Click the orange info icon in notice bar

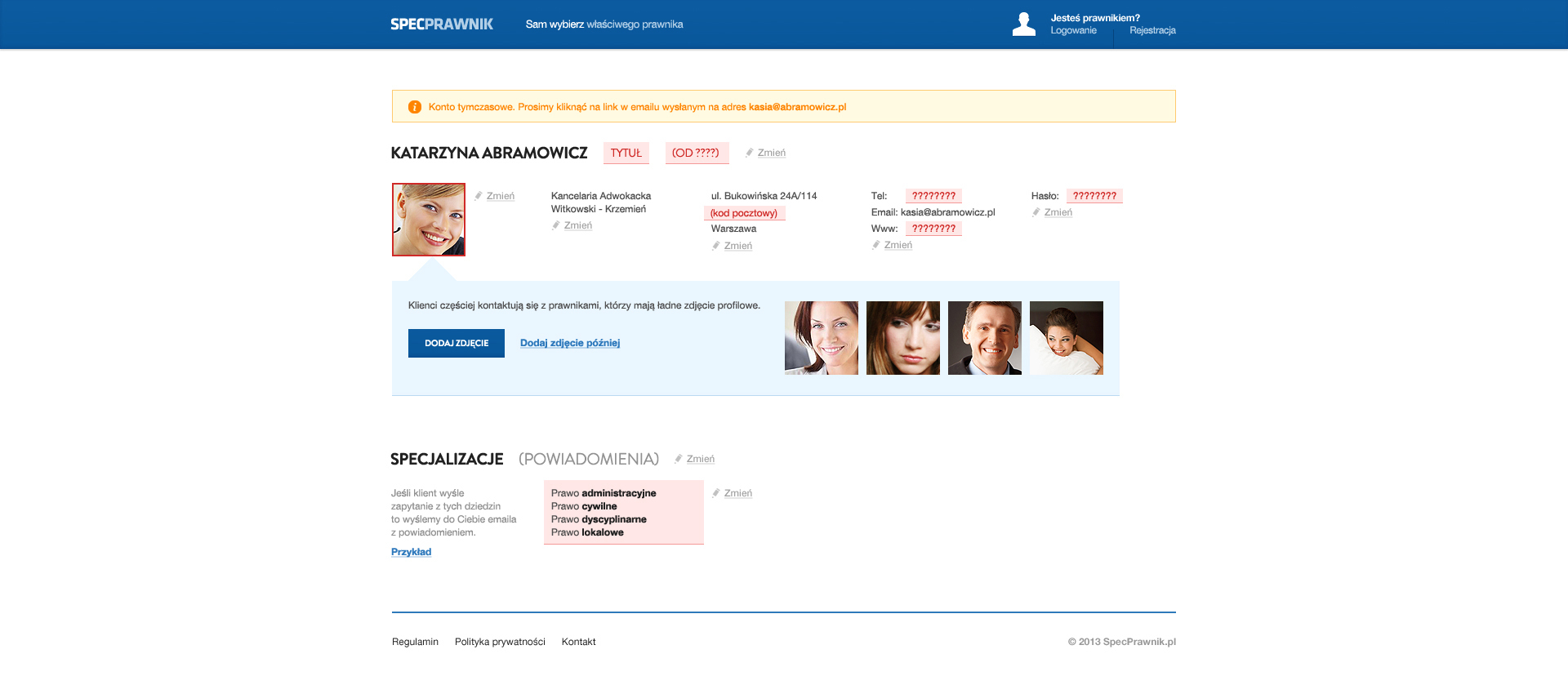[414, 107]
